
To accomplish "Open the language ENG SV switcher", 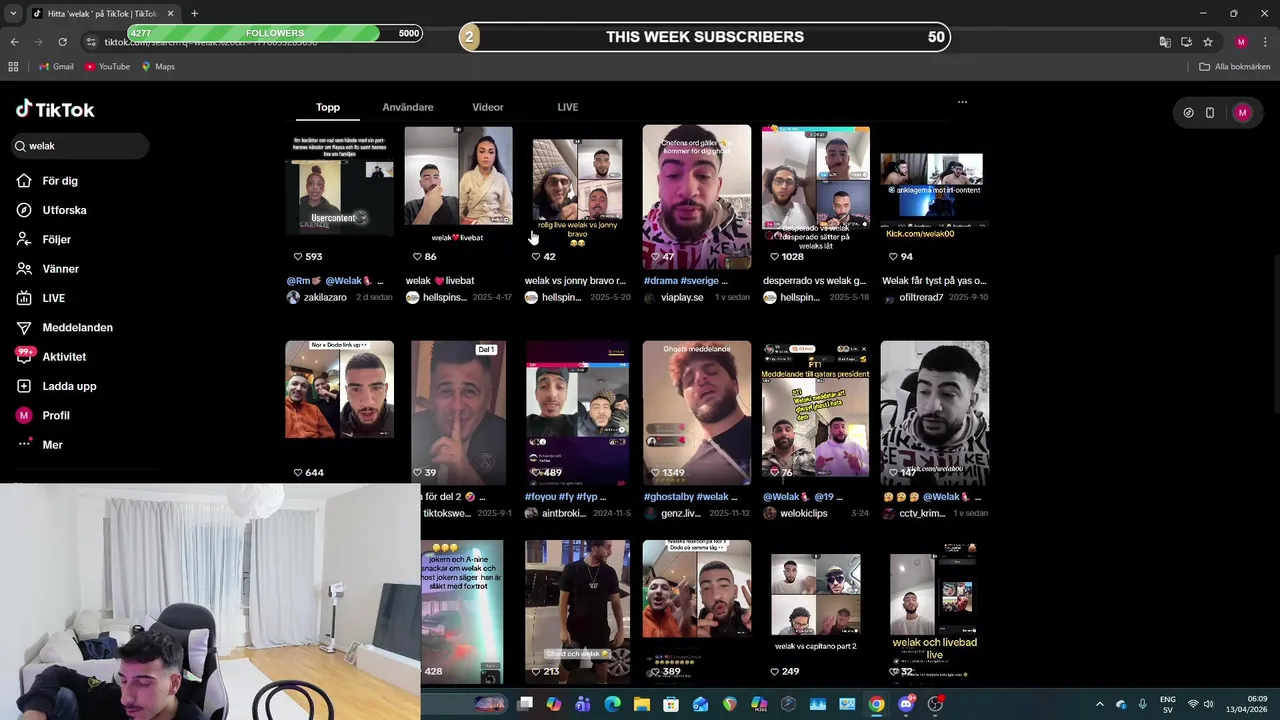I will (1167, 704).
